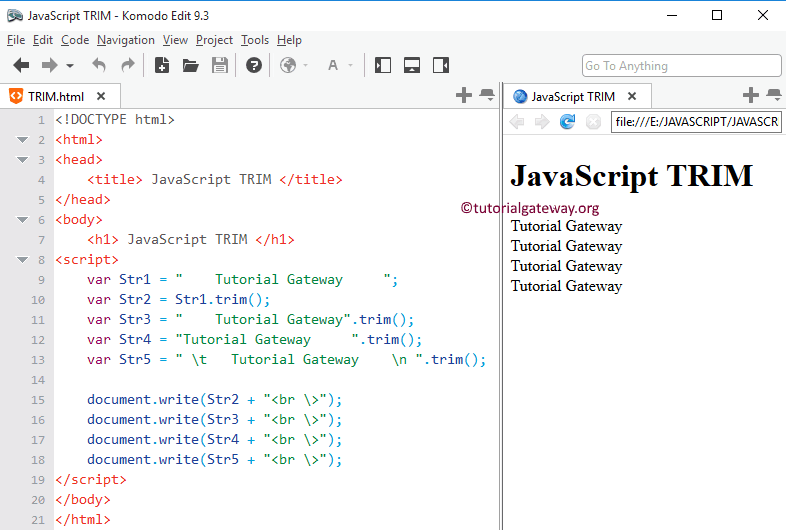
Task: Click the New File toolbar icon
Action: [161, 66]
